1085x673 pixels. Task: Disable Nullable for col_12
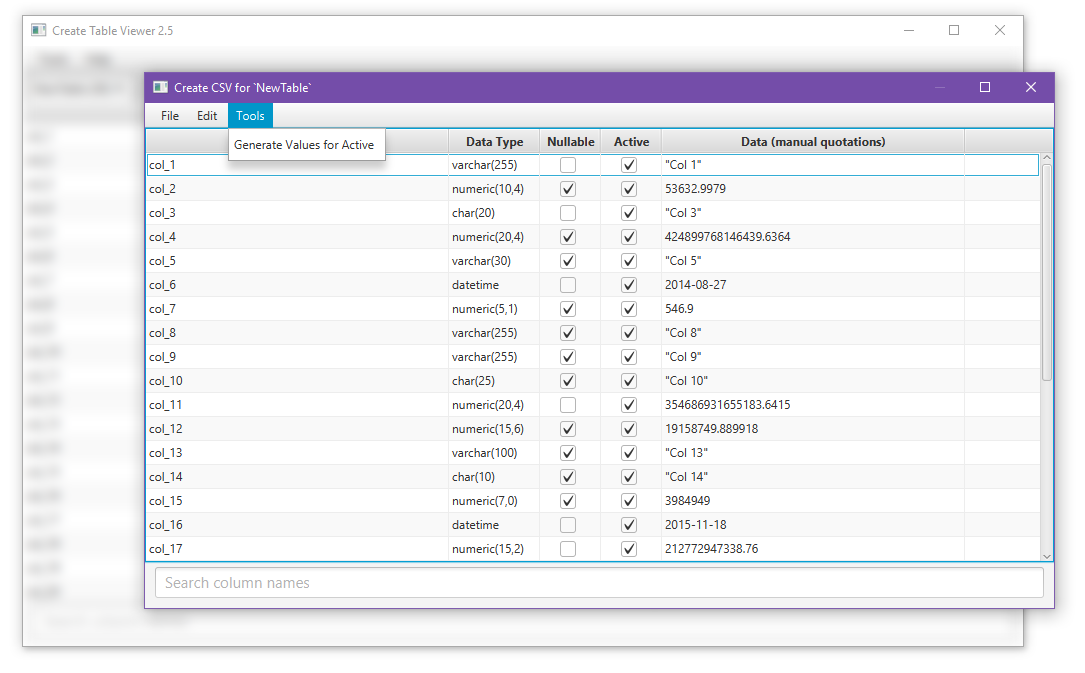point(568,429)
